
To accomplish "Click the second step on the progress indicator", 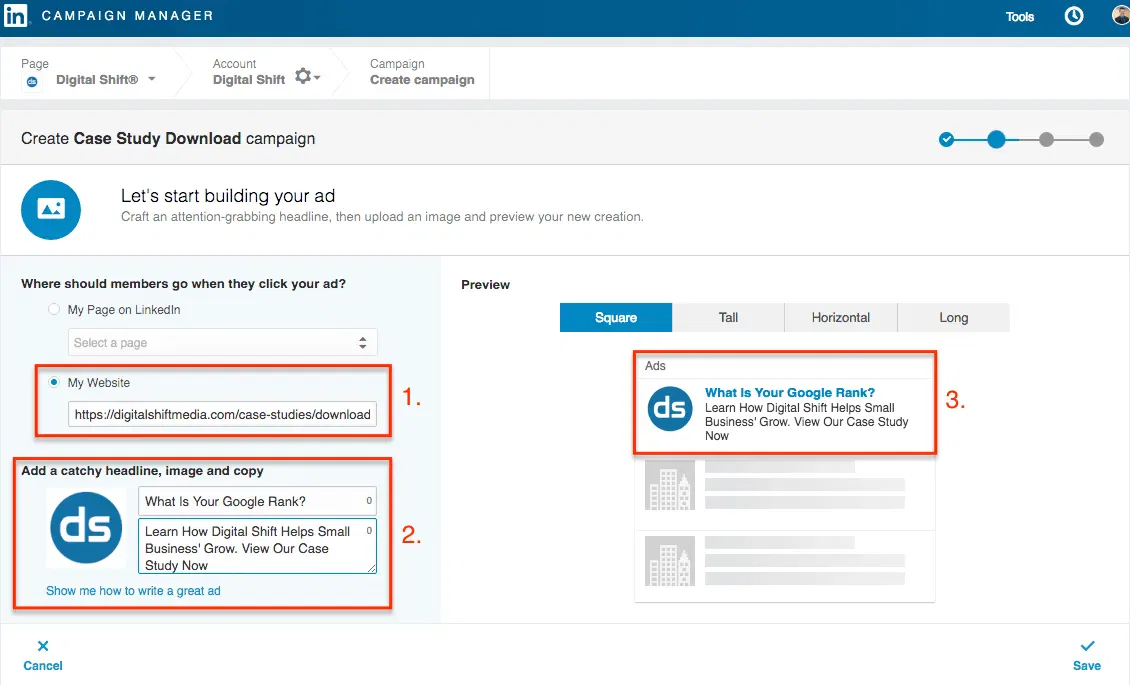I will (996, 139).
